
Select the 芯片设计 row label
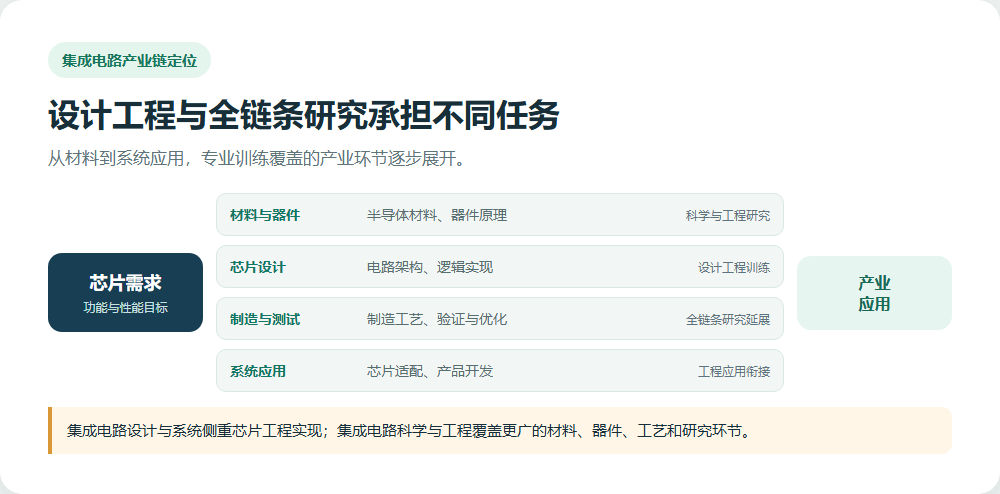(x=258, y=268)
